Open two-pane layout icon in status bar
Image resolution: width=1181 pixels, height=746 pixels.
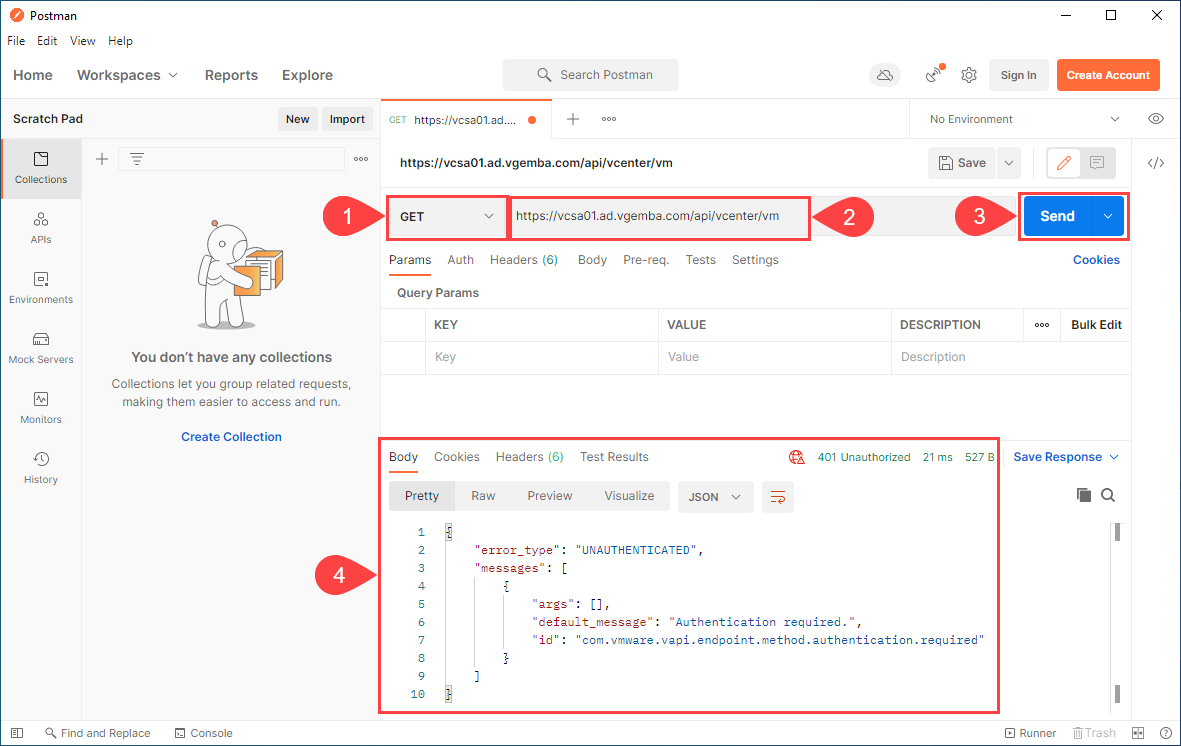tap(1137, 732)
